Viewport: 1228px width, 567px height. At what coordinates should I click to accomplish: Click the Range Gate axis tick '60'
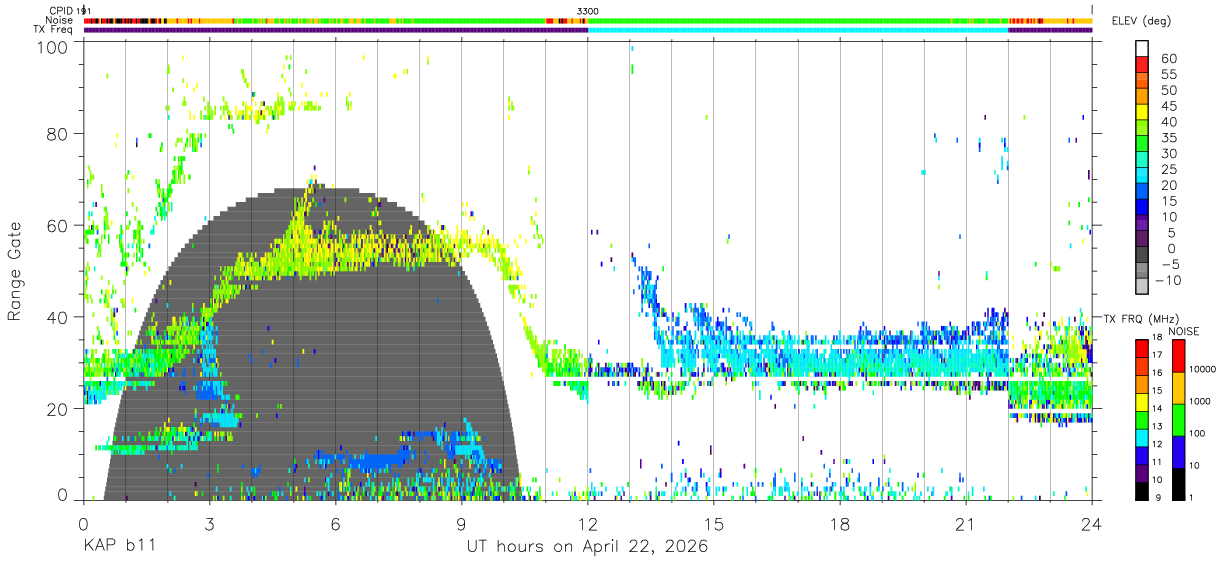point(58,226)
